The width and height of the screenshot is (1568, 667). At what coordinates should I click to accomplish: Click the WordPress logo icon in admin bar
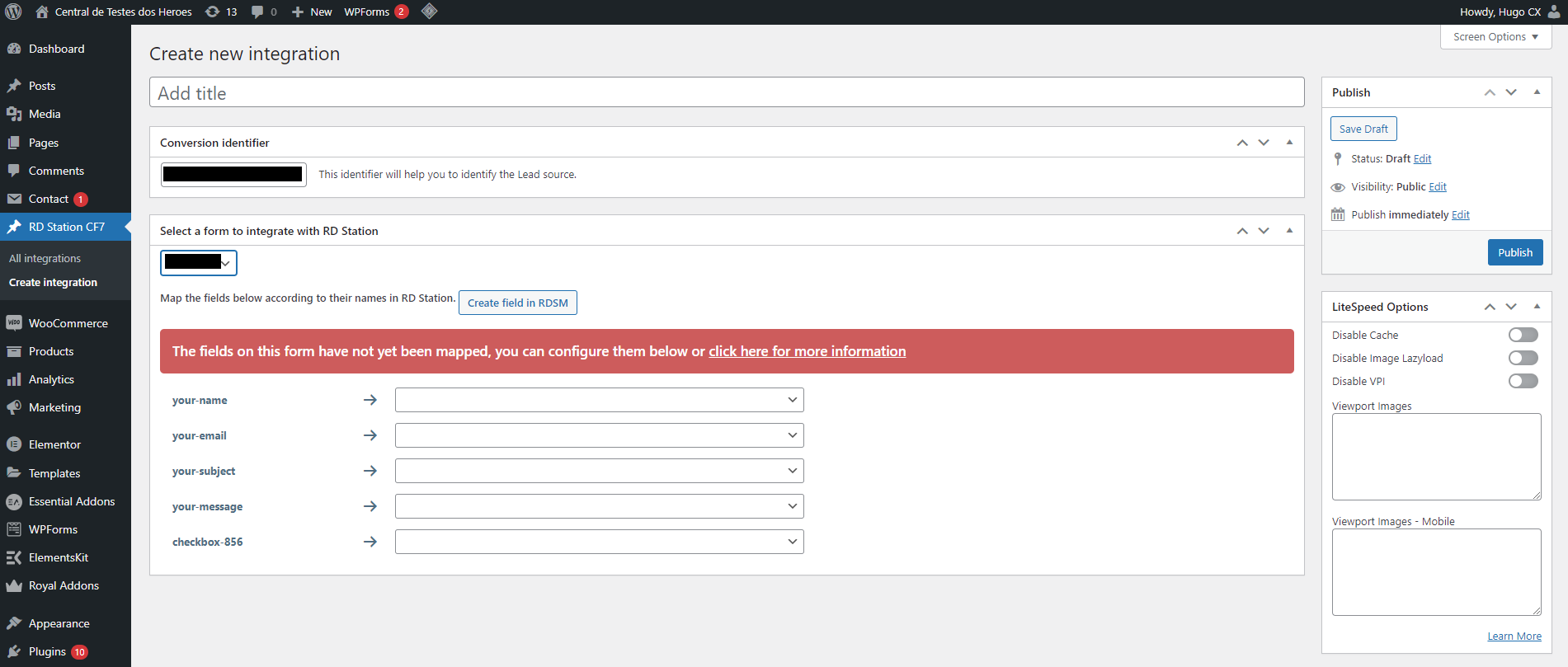click(13, 12)
